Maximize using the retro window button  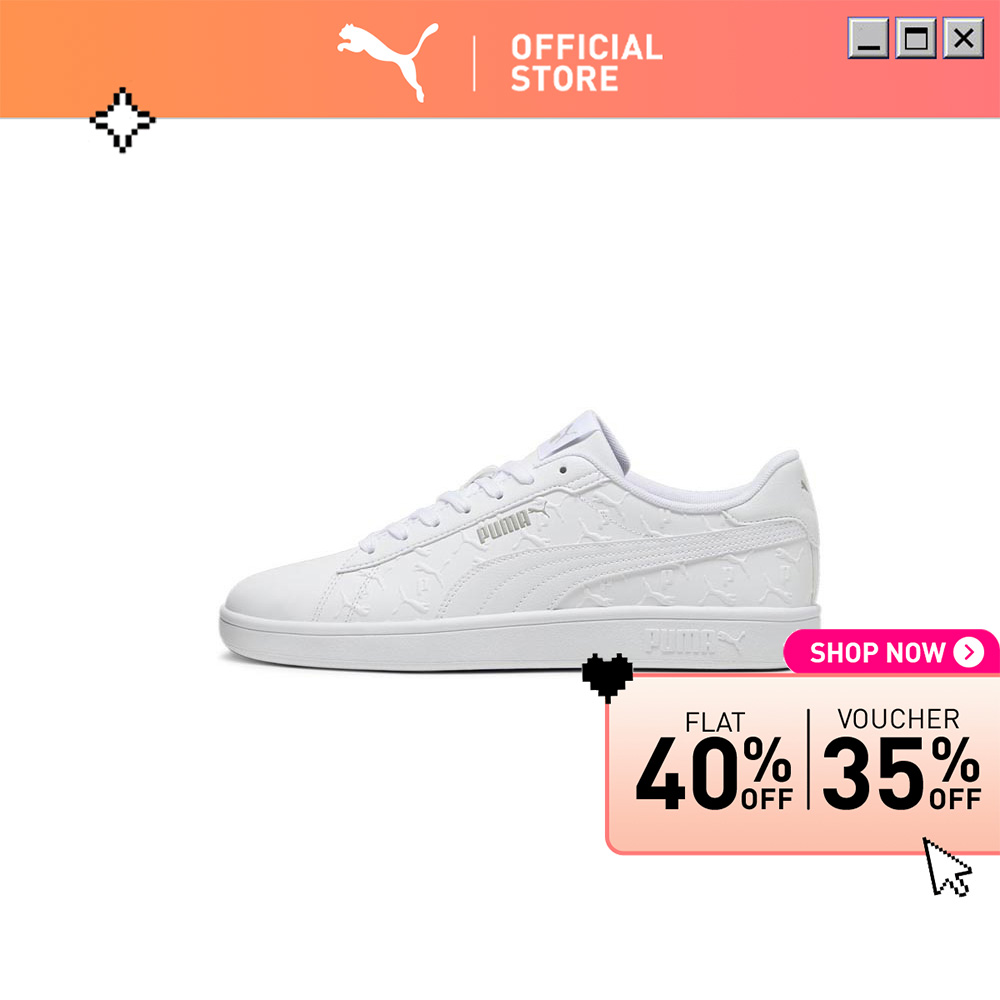point(916,39)
